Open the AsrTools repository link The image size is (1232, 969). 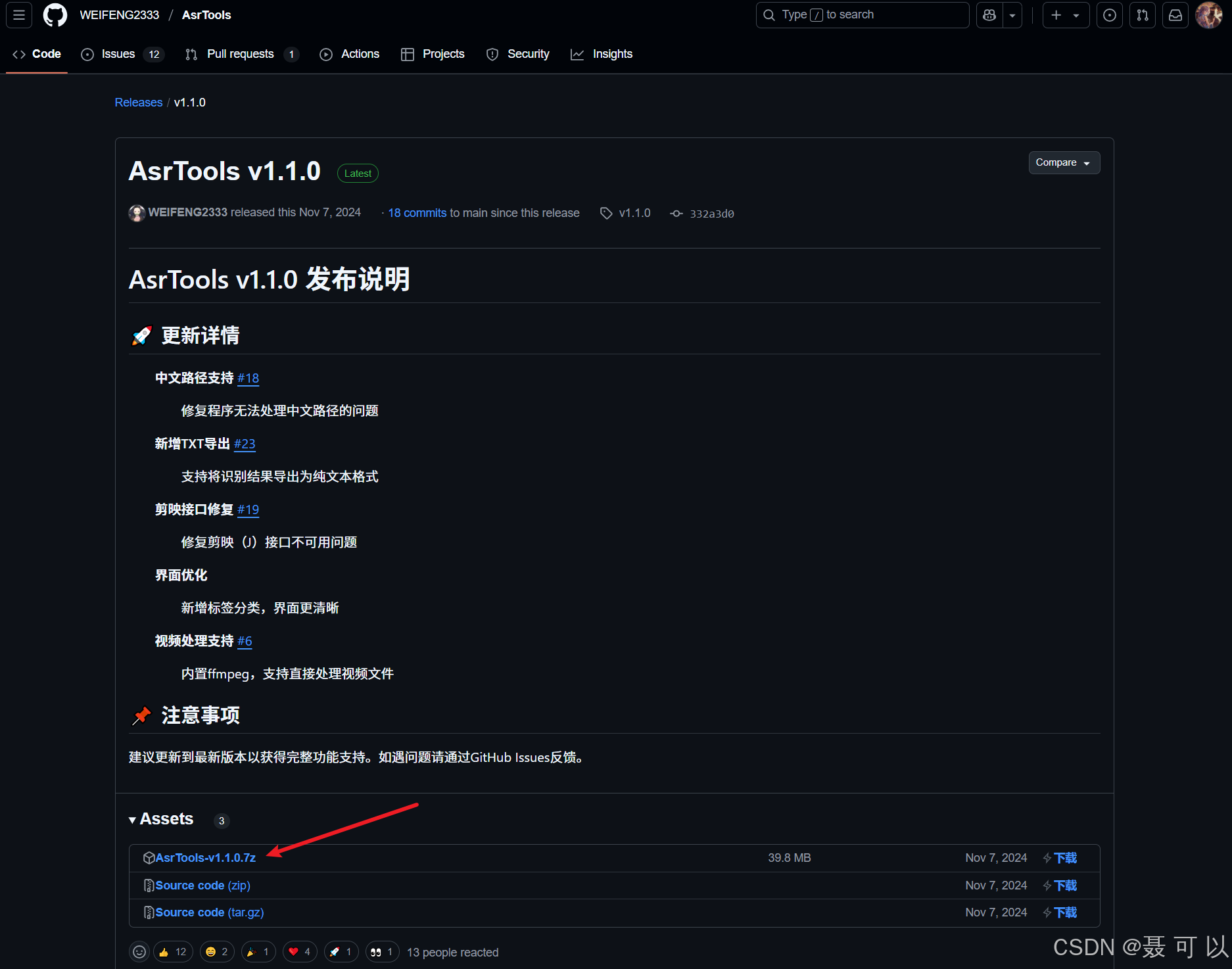[206, 15]
